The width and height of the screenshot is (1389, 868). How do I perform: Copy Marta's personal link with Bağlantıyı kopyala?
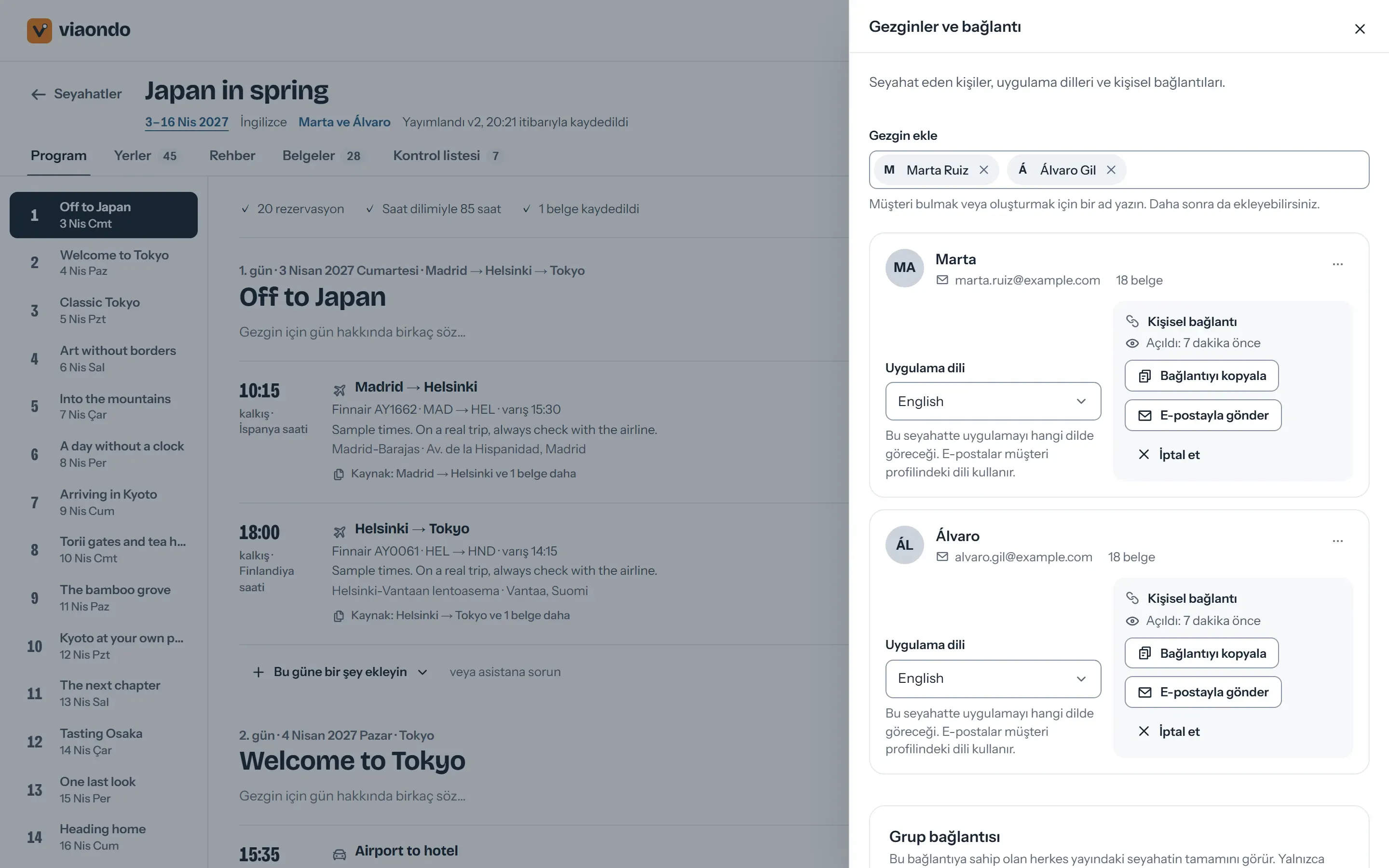[1201, 376]
